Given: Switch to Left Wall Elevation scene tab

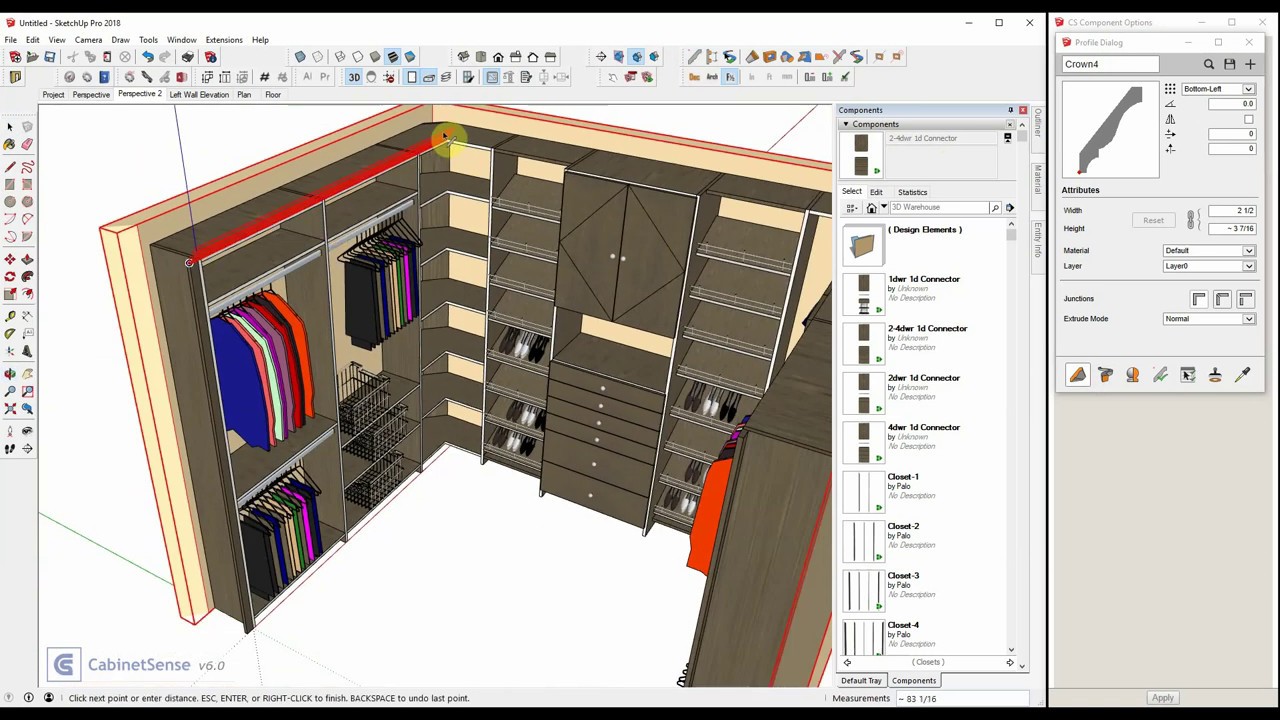Looking at the screenshot, I should (199, 95).
